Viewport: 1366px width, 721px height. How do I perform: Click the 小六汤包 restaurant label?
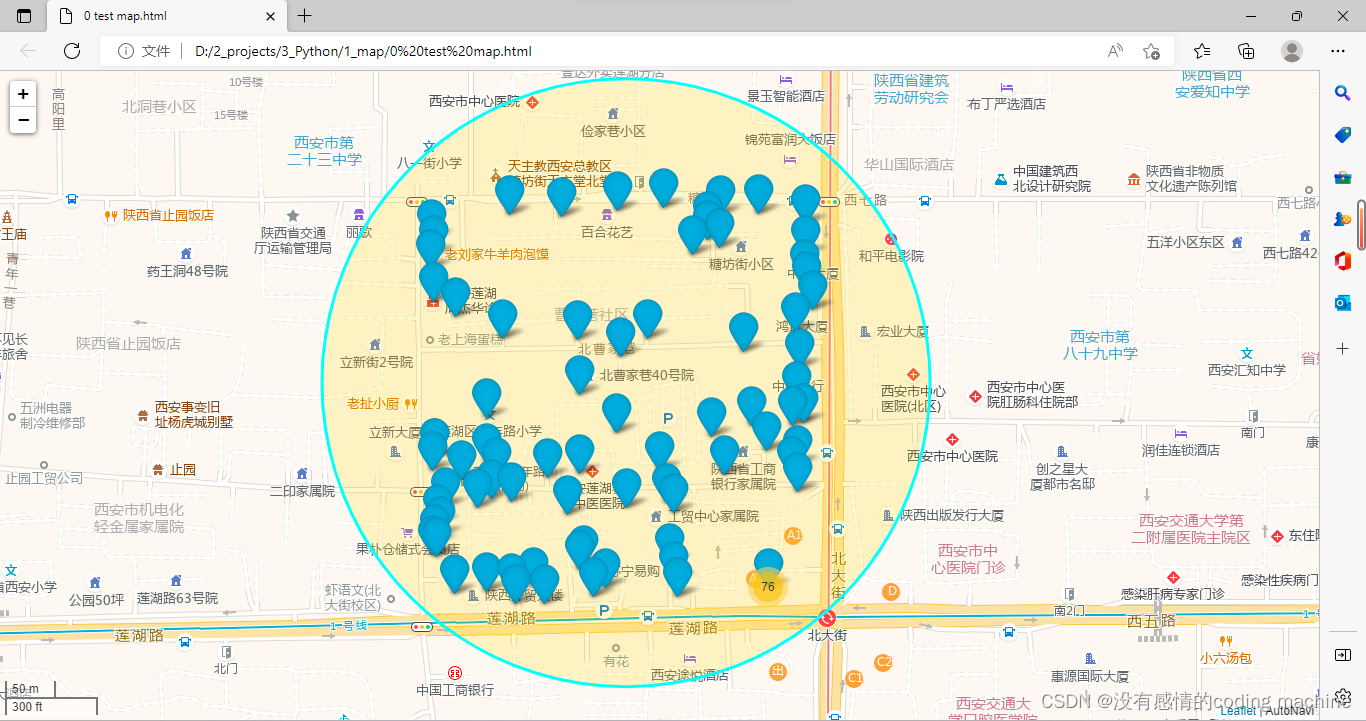1226,658
